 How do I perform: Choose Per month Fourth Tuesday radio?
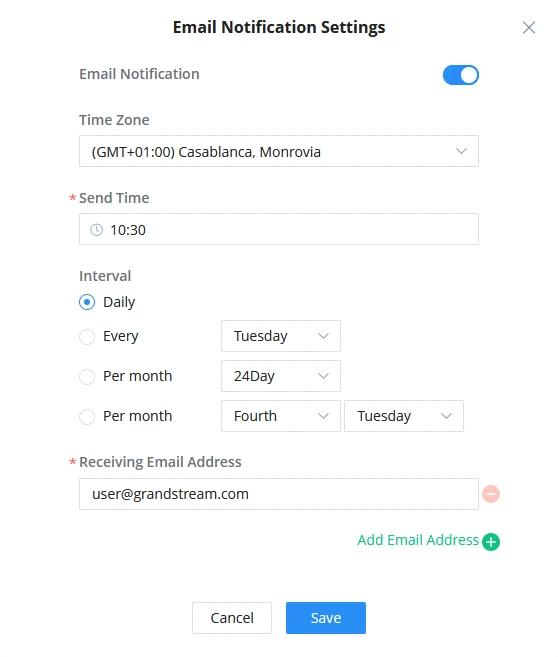click(87, 416)
